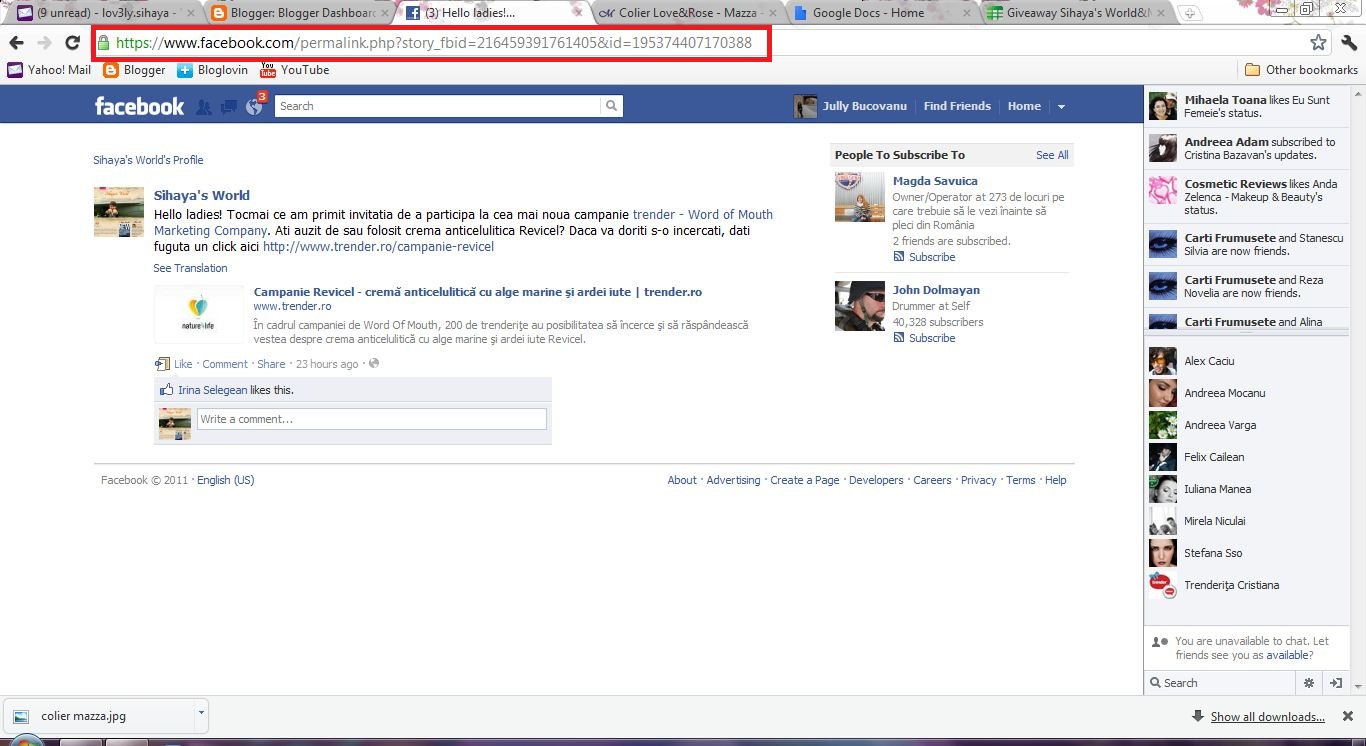The width and height of the screenshot is (1366, 746).
Task: Open the trender.ro/campanie-revicel URL
Action: click(x=378, y=246)
